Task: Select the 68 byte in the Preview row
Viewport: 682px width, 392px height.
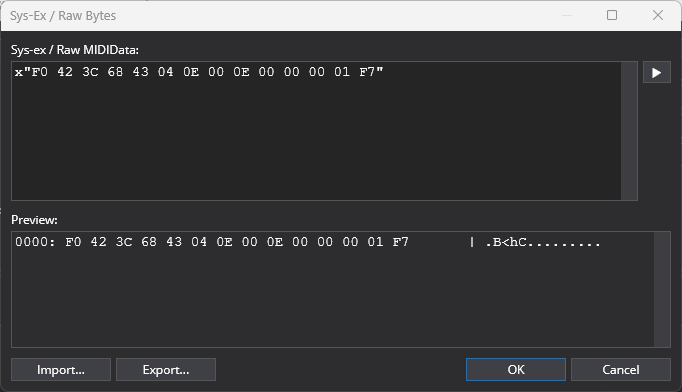Action: [149, 242]
